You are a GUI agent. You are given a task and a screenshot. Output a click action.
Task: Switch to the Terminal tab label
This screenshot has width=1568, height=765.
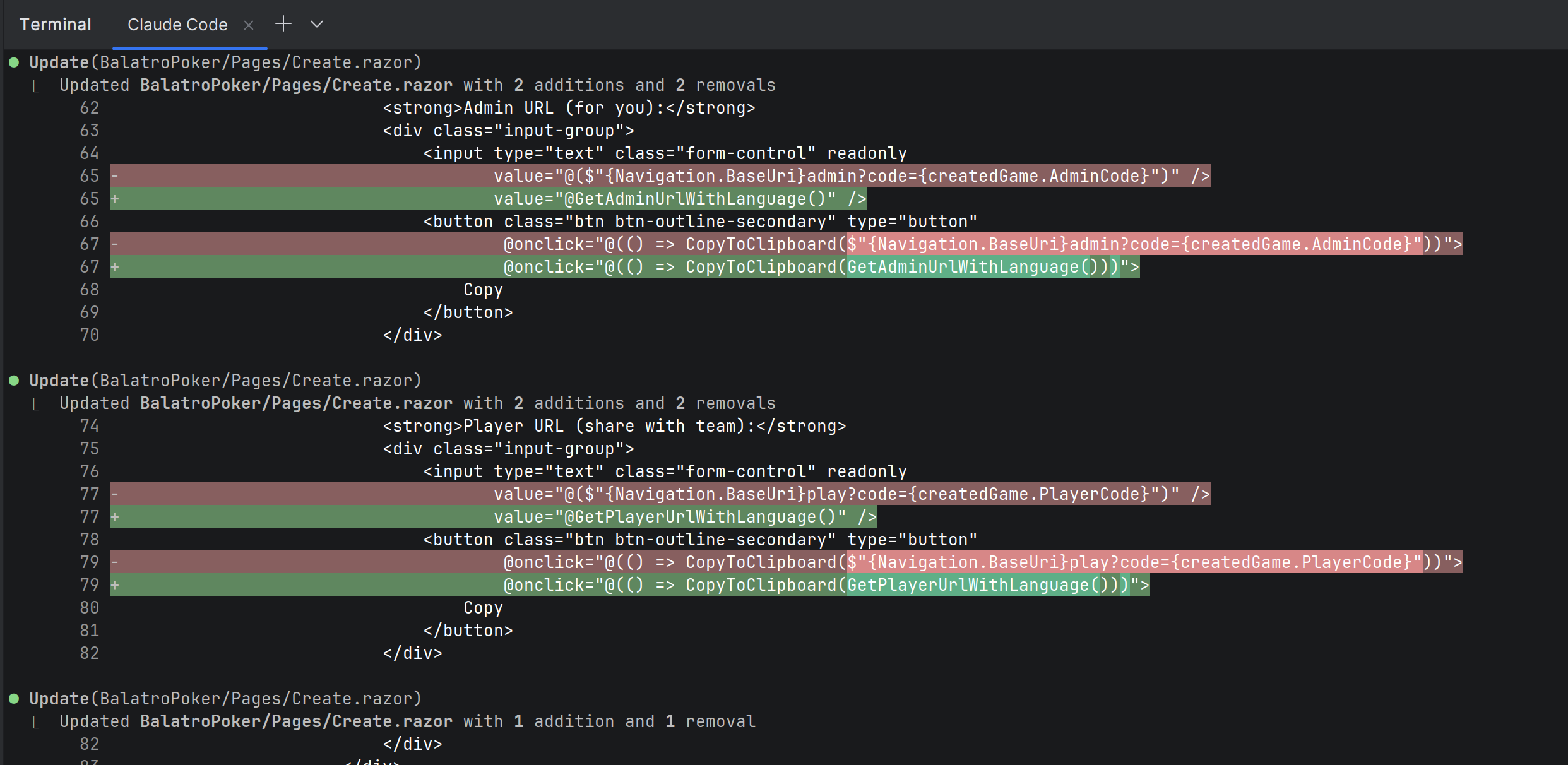click(56, 25)
